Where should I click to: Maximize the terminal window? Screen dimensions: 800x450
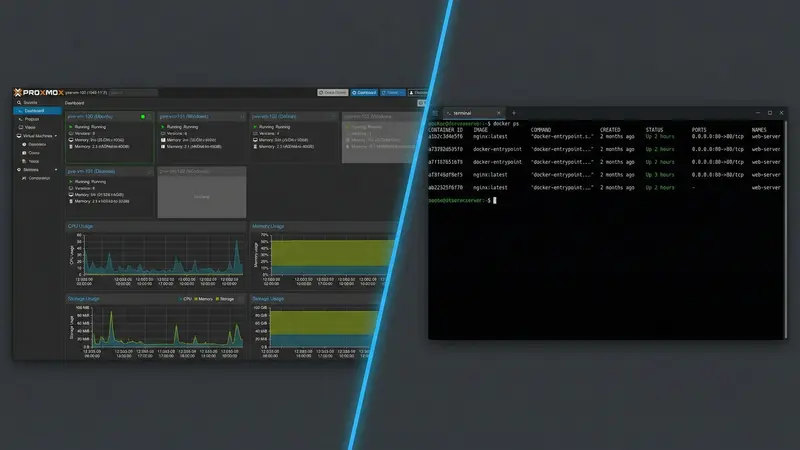770,113
